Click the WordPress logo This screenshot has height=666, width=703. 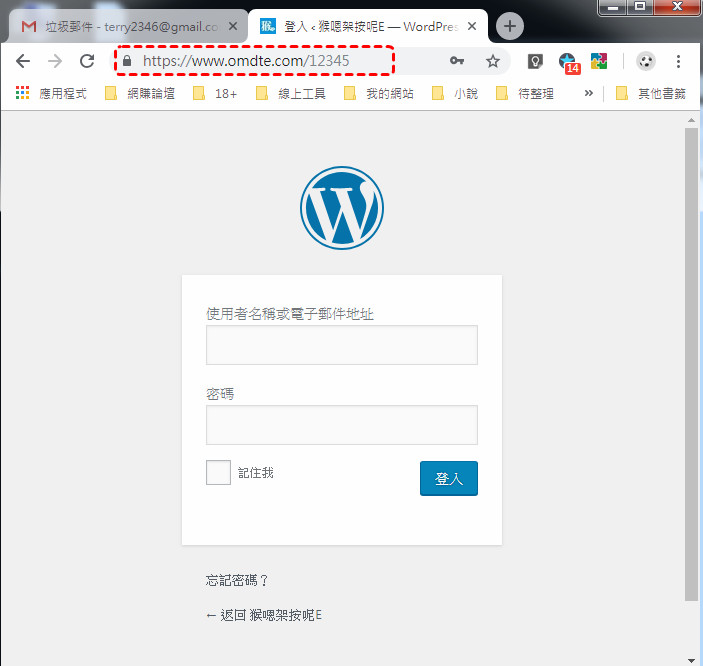pyautogui.click(x=342, y=208)
